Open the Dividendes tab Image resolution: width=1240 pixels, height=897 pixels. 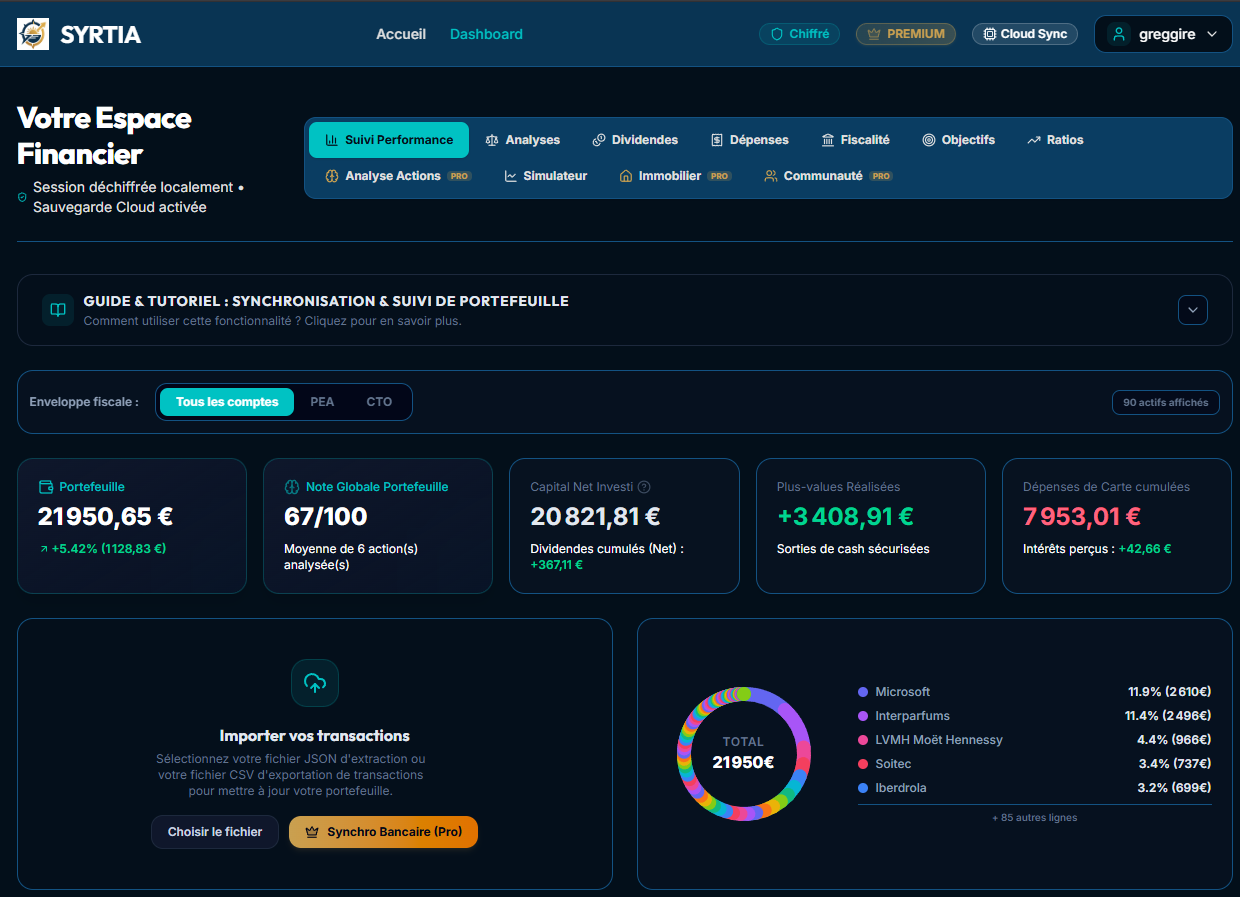(x=635, y=140)
